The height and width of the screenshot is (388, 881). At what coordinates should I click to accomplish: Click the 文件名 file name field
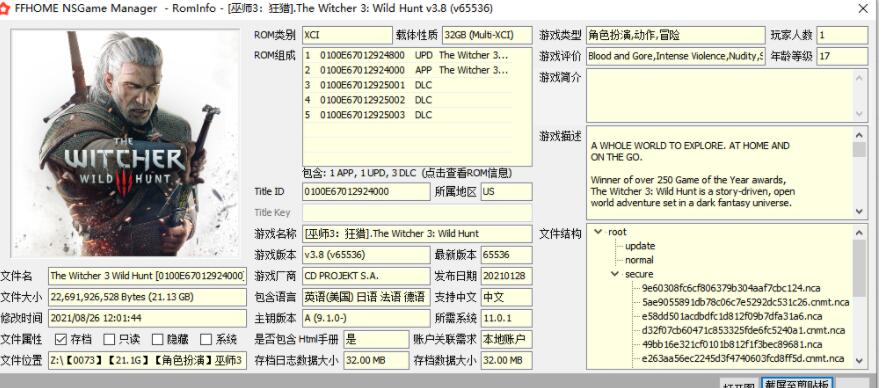click(147, 276)
